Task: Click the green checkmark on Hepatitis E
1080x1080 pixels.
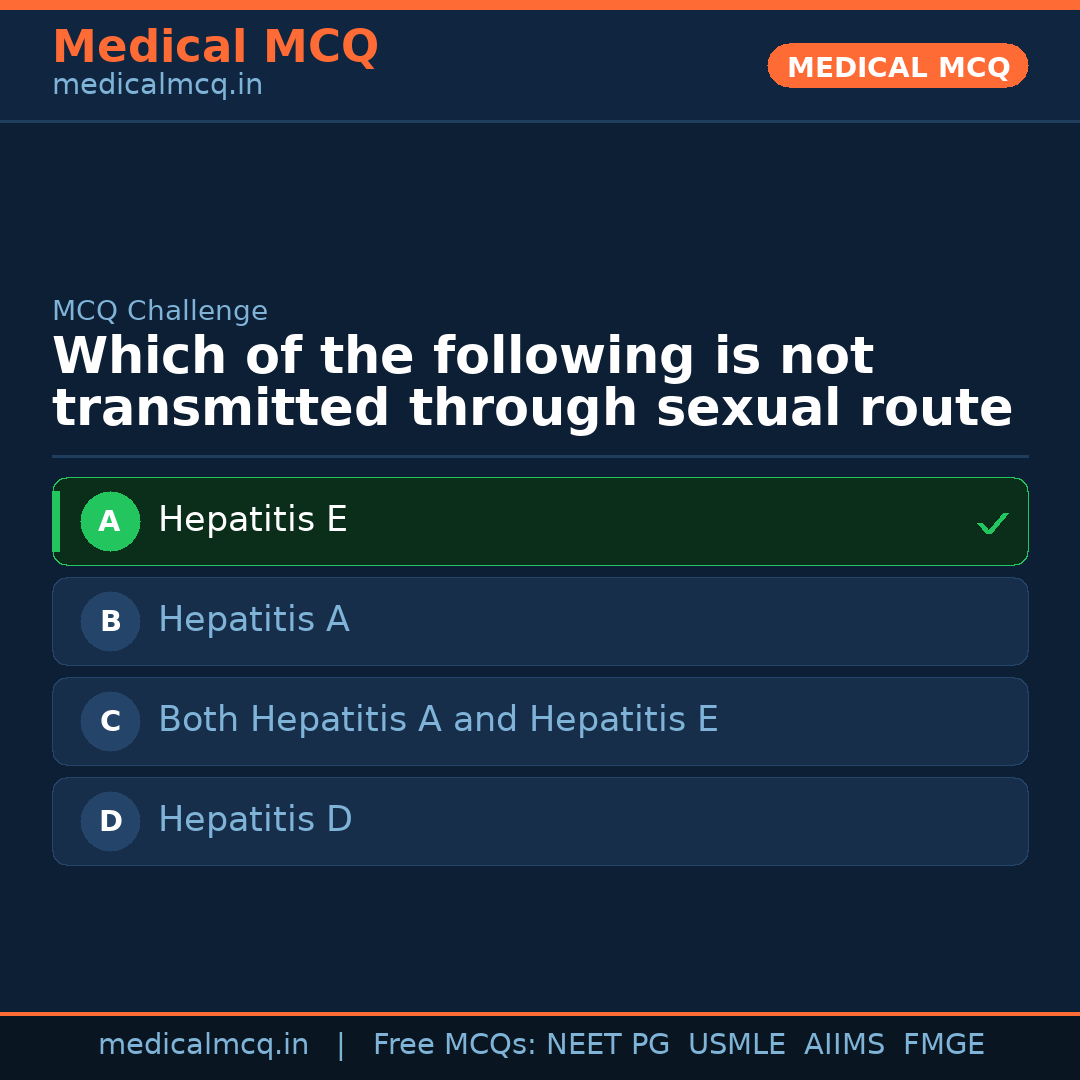Action: [x=992, y=523]
